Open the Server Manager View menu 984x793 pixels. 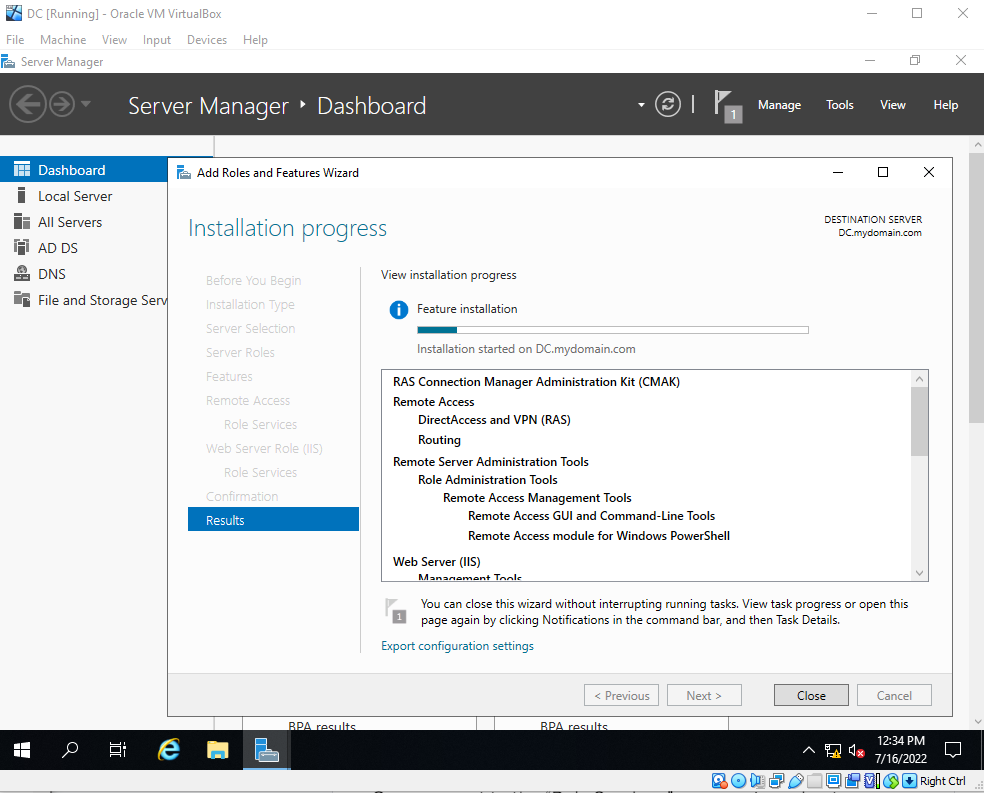(x=892, y=105)
